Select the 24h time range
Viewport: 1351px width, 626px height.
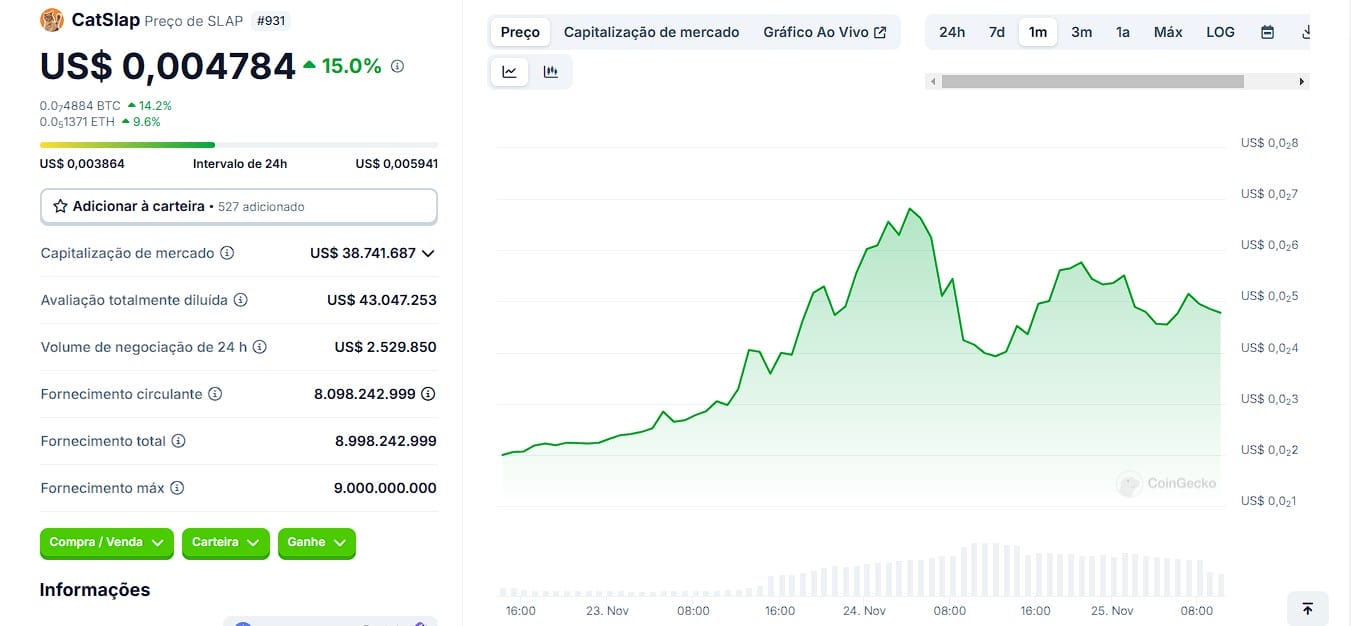pos(952,32)
